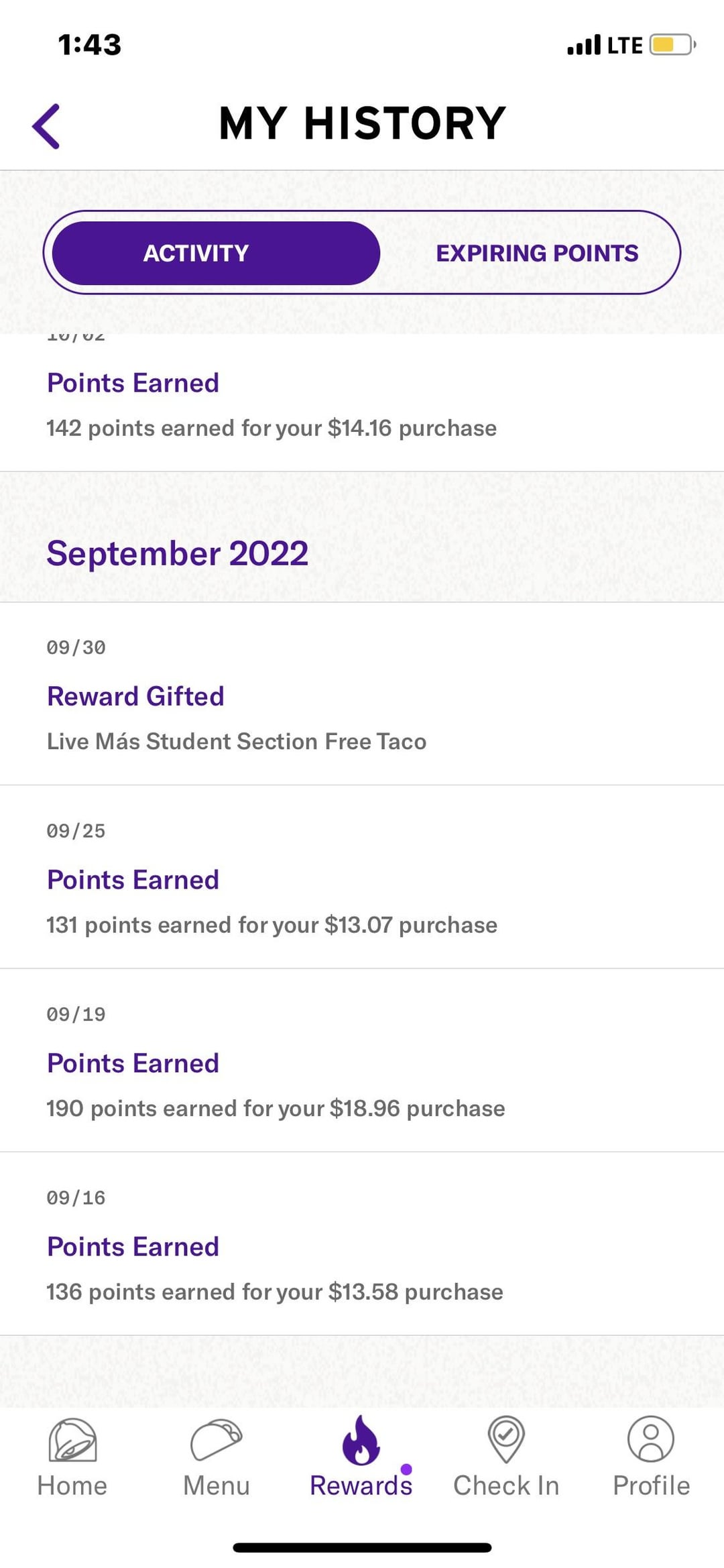Select the $14.16 purchase points entry
The height and width of the screenshot is (1568, 724).
click(x=271, y=428)
